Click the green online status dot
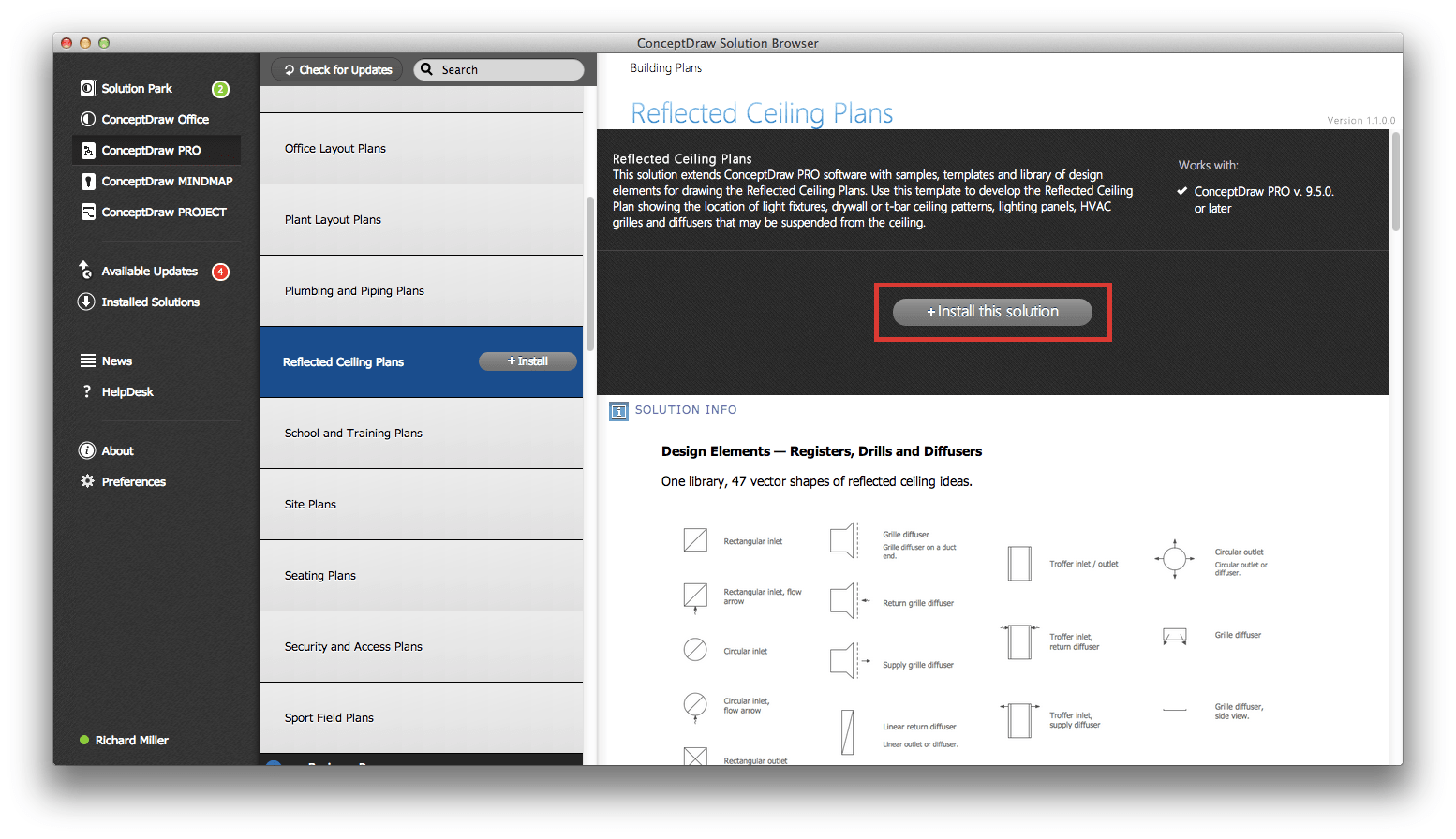The image size is (1456, 839). 84,740
